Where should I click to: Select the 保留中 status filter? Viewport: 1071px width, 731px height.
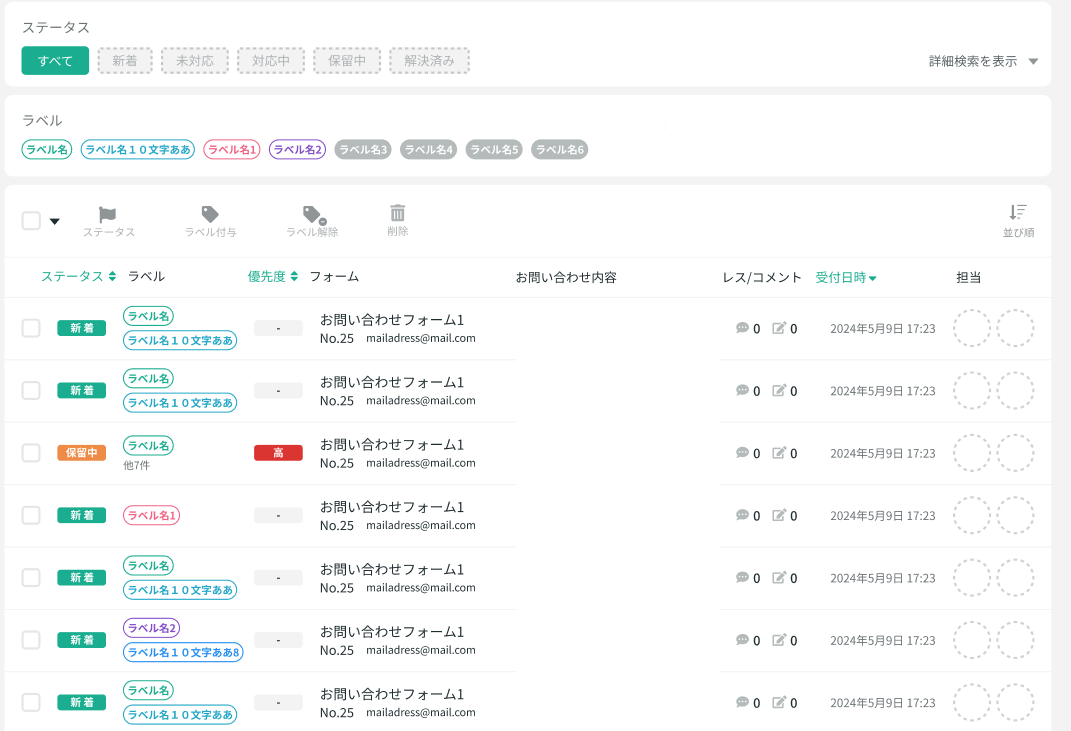(347, 61)
